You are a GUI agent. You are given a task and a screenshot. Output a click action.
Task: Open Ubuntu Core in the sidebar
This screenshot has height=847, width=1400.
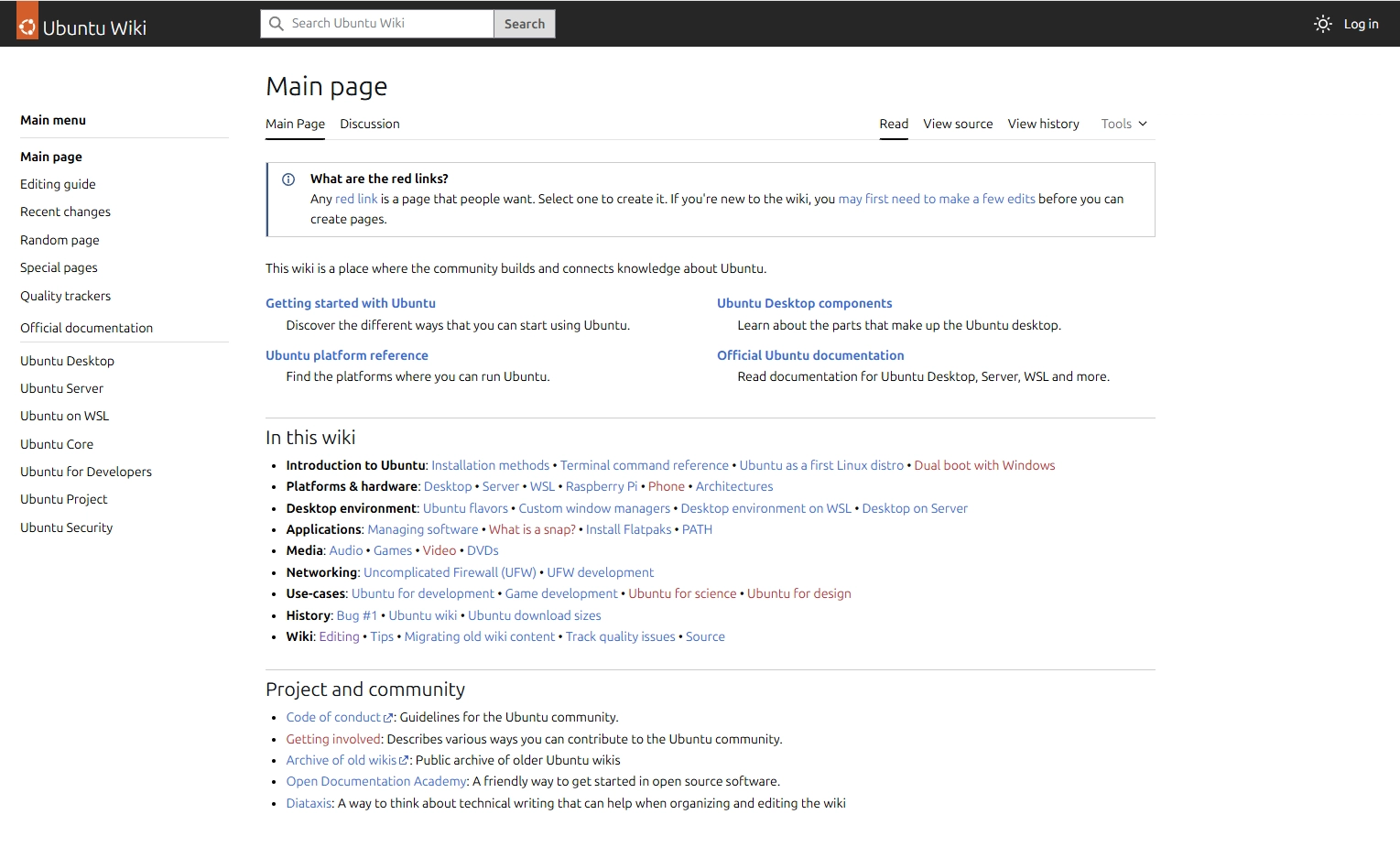tap(57, 444)
